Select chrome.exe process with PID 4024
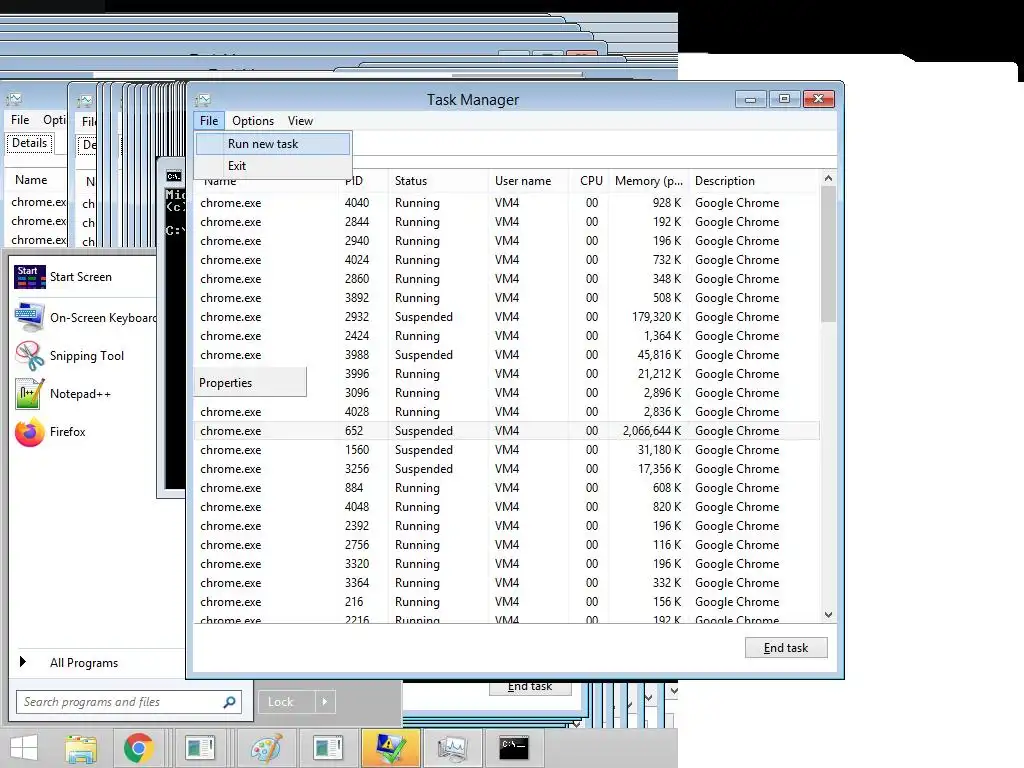Screen dimensions: 1024x768 [x=506, y=260]
